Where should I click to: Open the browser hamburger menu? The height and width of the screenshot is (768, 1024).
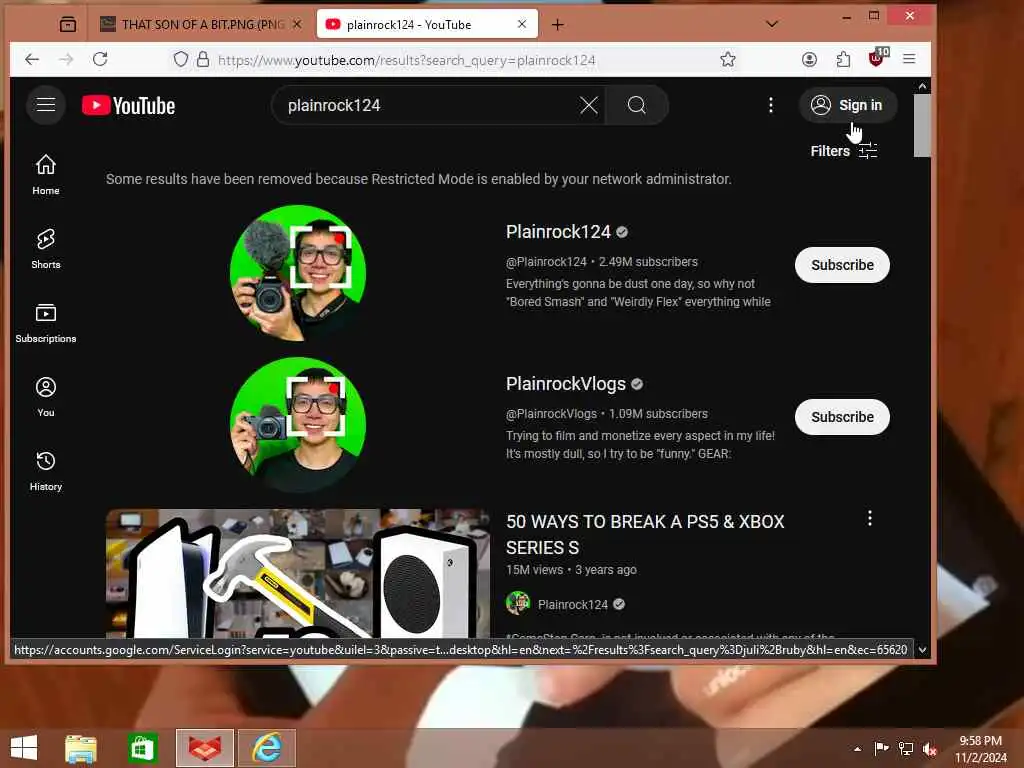(909, 59)
